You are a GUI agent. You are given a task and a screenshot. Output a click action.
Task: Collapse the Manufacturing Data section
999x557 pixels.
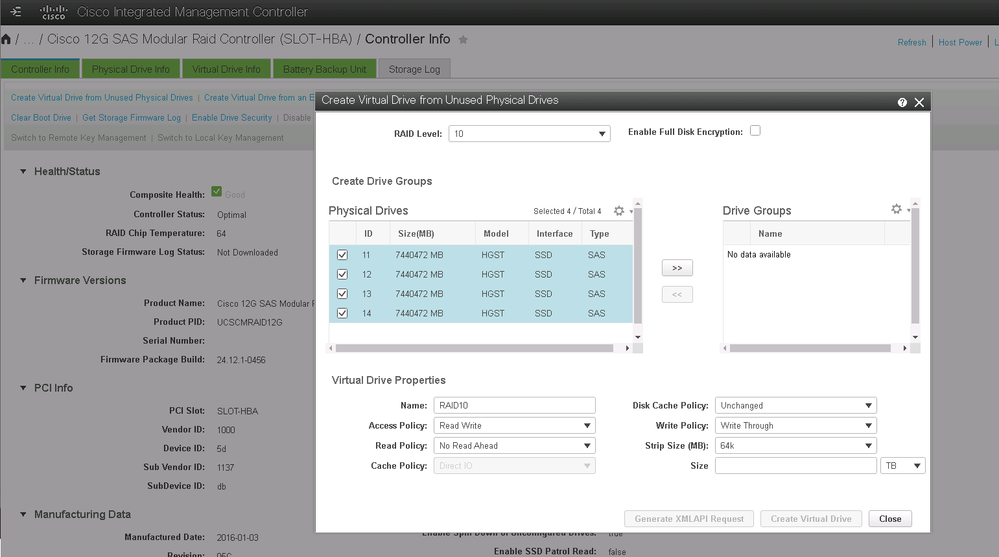(x=23, y=514)
